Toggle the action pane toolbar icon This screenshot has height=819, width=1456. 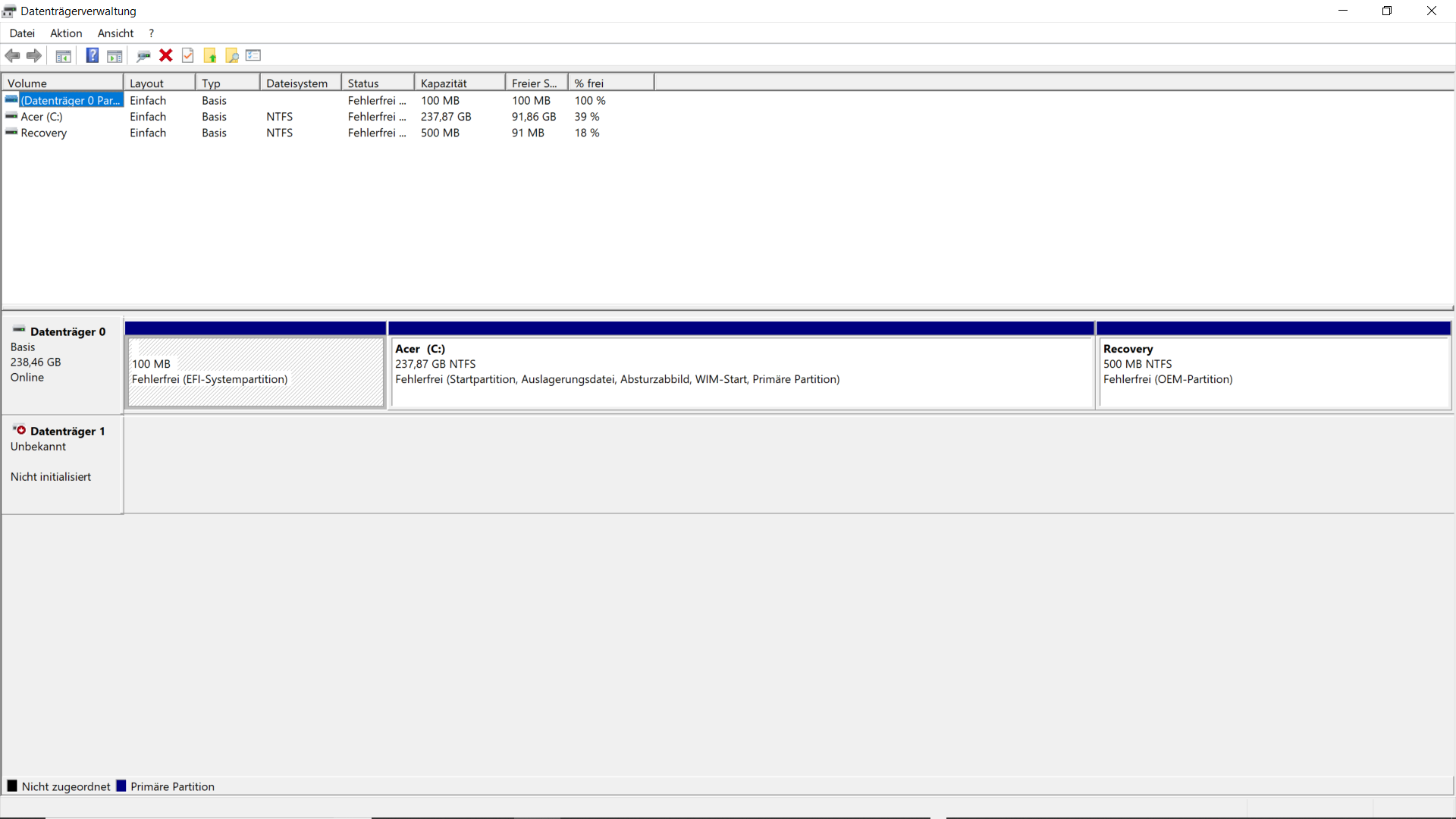115,55
